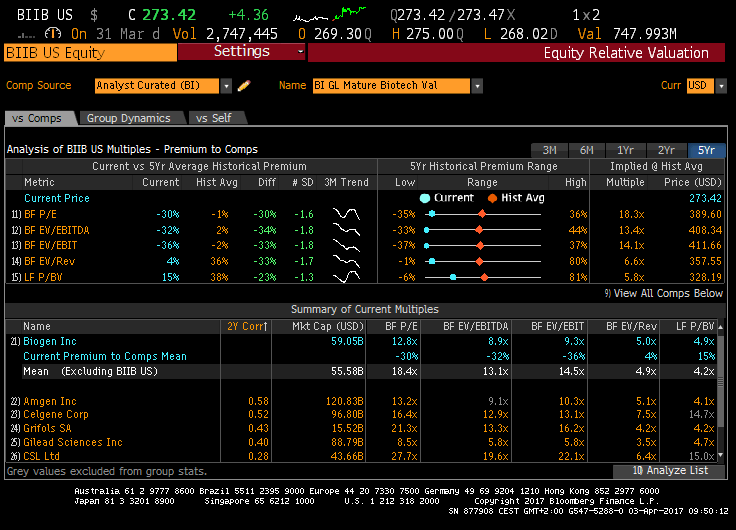Open the Name comp list dropdown arrow
This screenshot has width=736, height=530.
(477, 86)
